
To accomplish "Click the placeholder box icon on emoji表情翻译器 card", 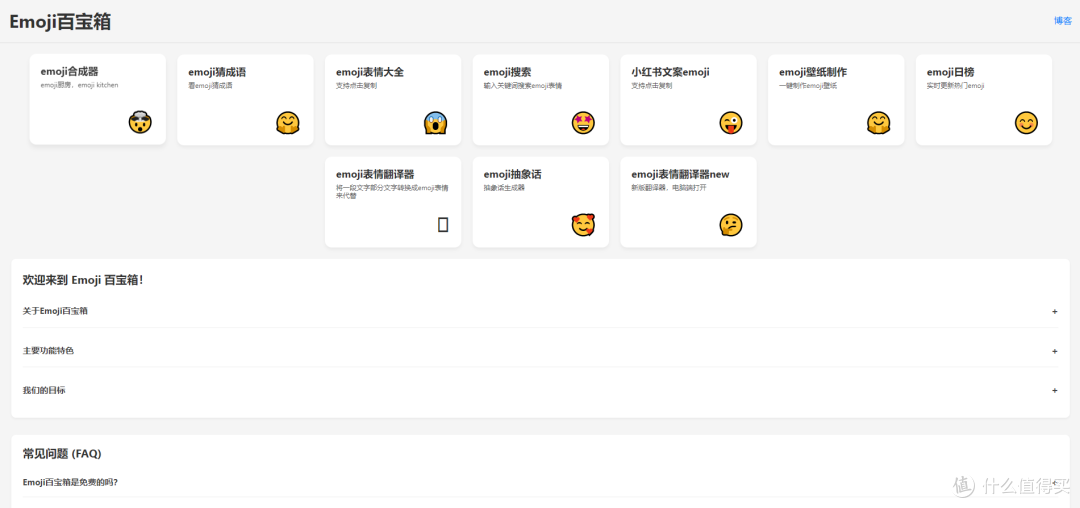I will (443, 224).
